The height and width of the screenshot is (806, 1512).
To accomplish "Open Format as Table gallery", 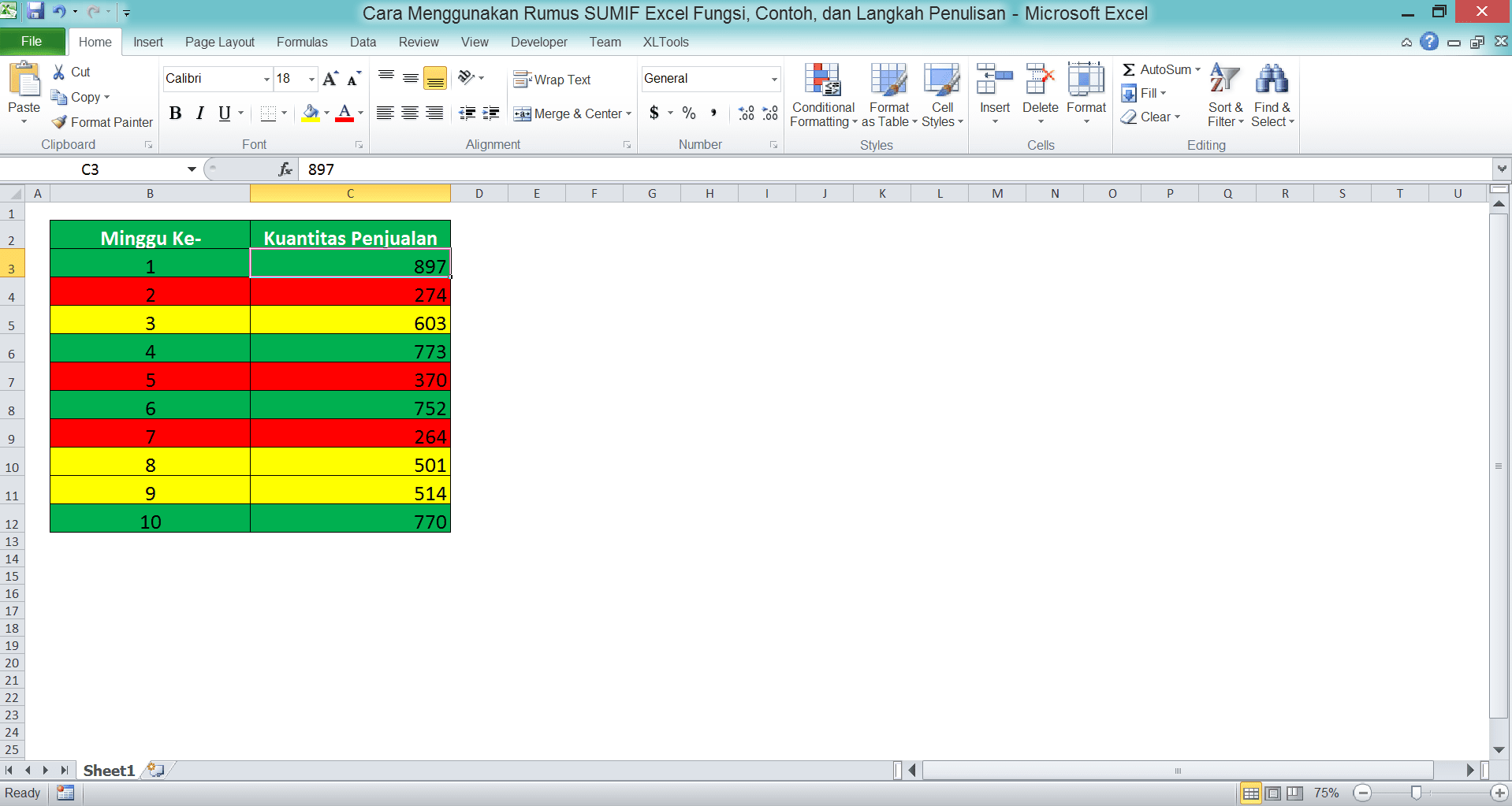I will pos(889,95).
